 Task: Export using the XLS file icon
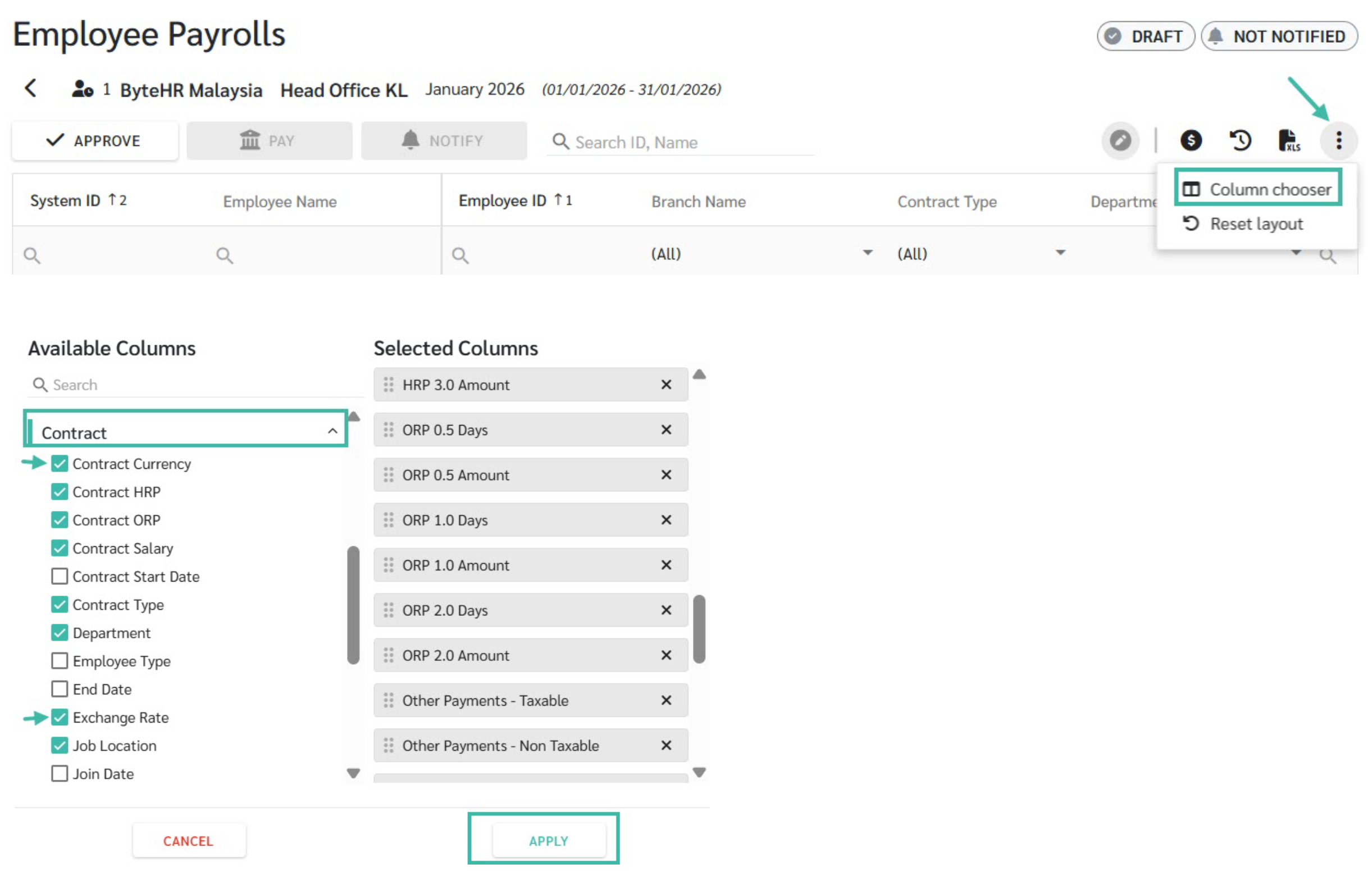coord(1288,140)
